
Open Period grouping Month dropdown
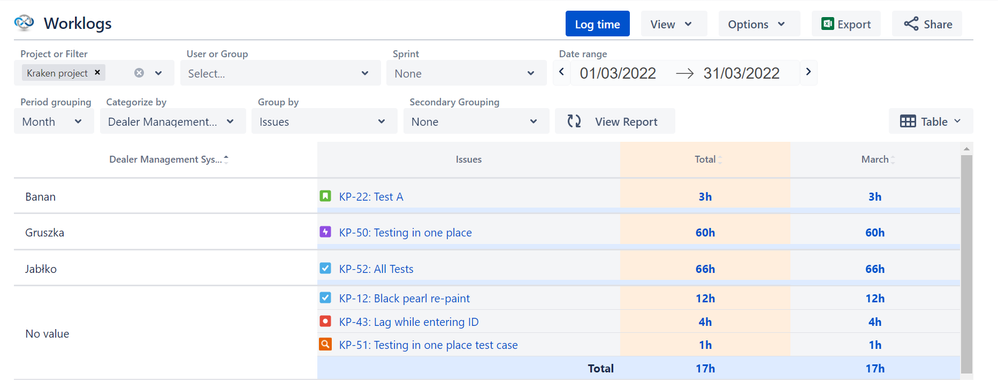point(54,122)
